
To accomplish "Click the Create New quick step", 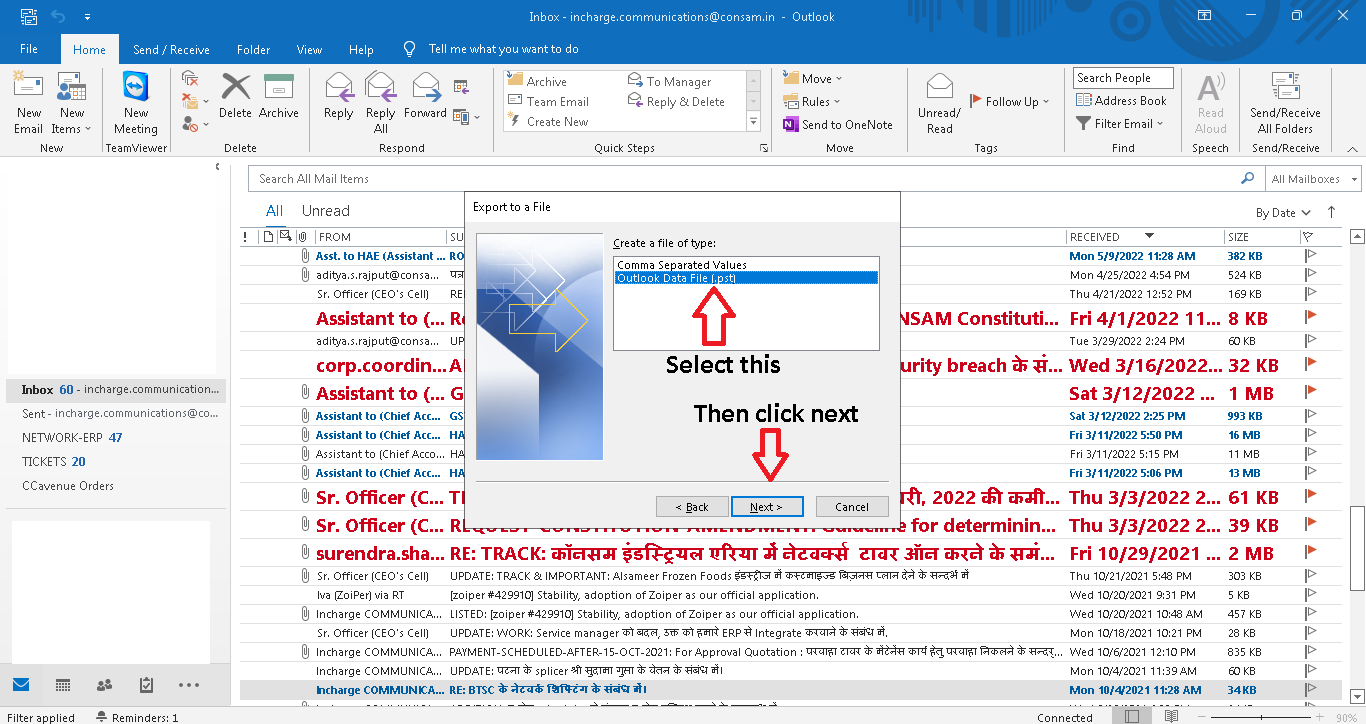I will (548, 121).
